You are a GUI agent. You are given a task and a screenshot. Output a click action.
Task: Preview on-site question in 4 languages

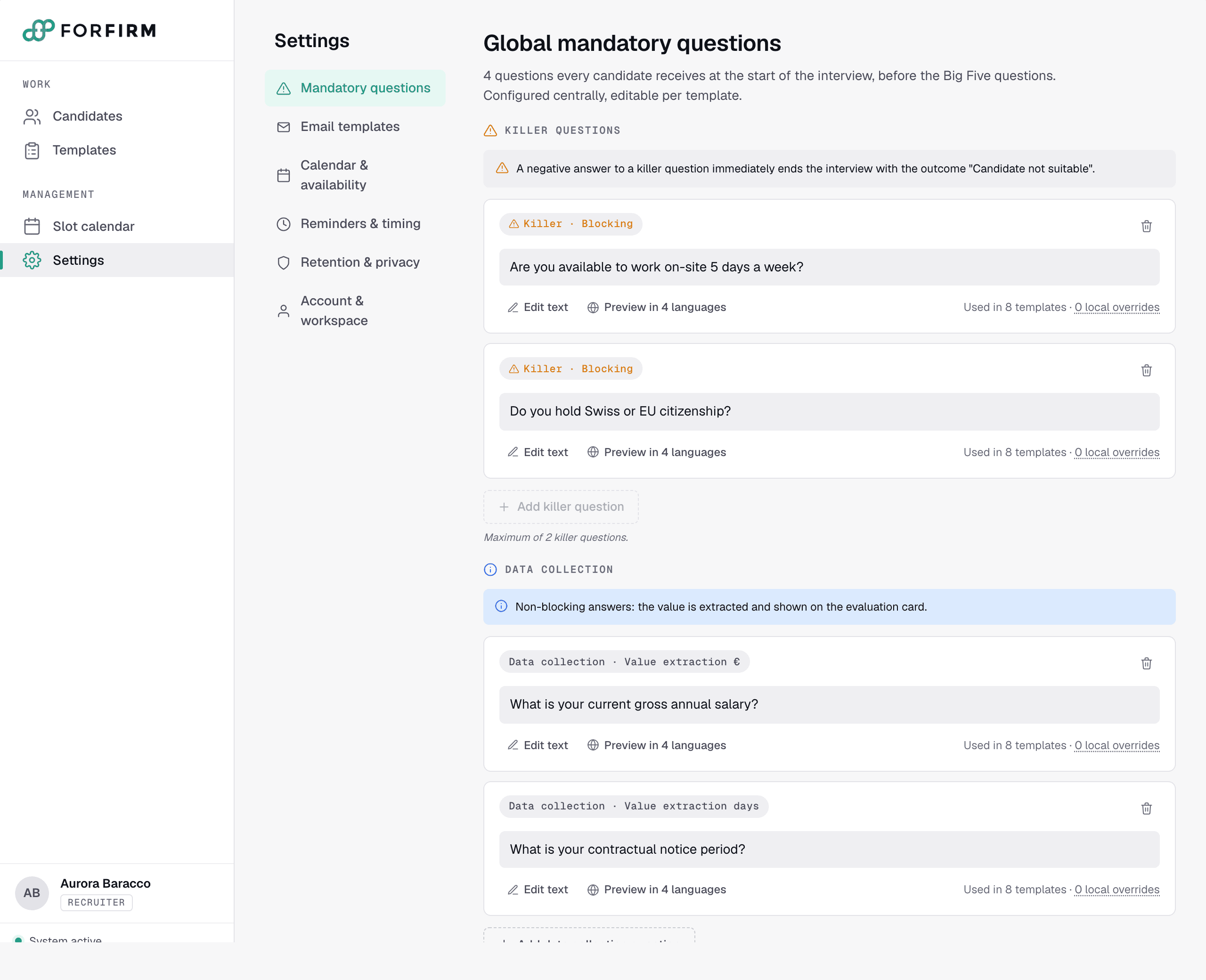(656, 308)
